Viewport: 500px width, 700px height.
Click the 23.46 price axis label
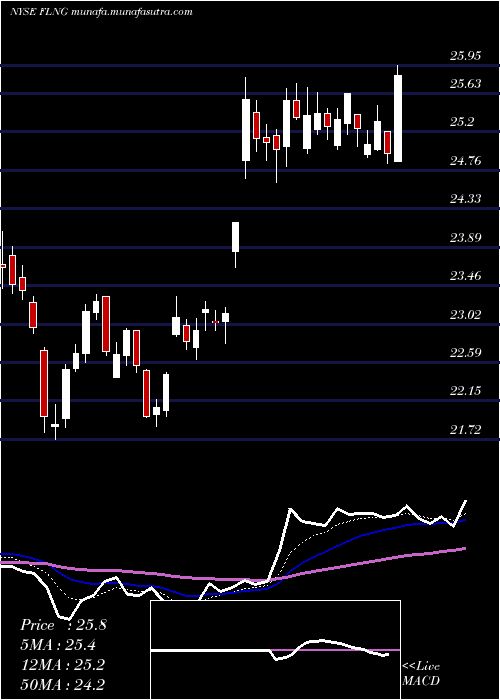coord(466,276)
